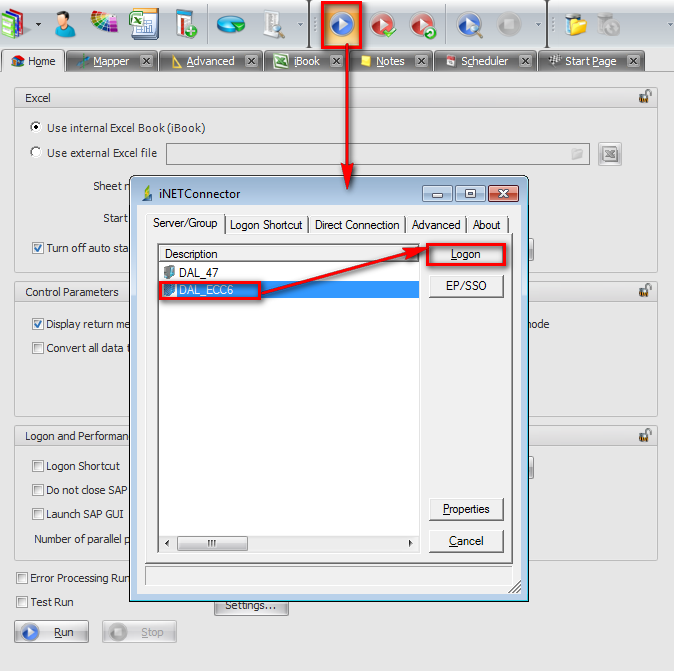Image resolution: width=674 pixels, height=671 pixels.
Task: Click the external Excel file path field
Action: 378,154
